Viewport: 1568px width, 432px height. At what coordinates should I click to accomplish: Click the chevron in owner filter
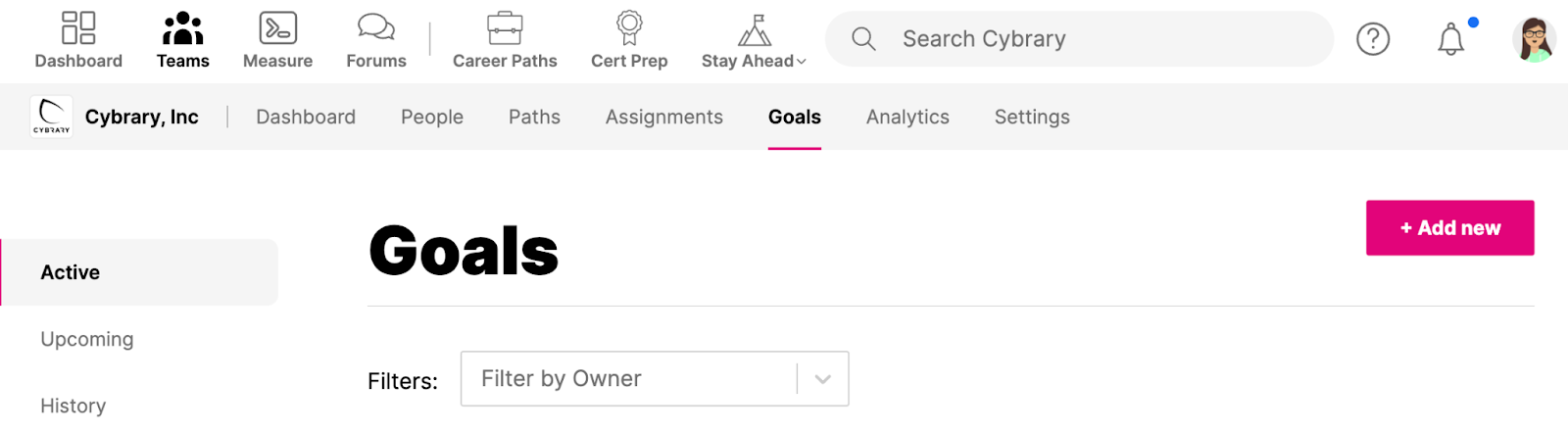pos(823,379)
